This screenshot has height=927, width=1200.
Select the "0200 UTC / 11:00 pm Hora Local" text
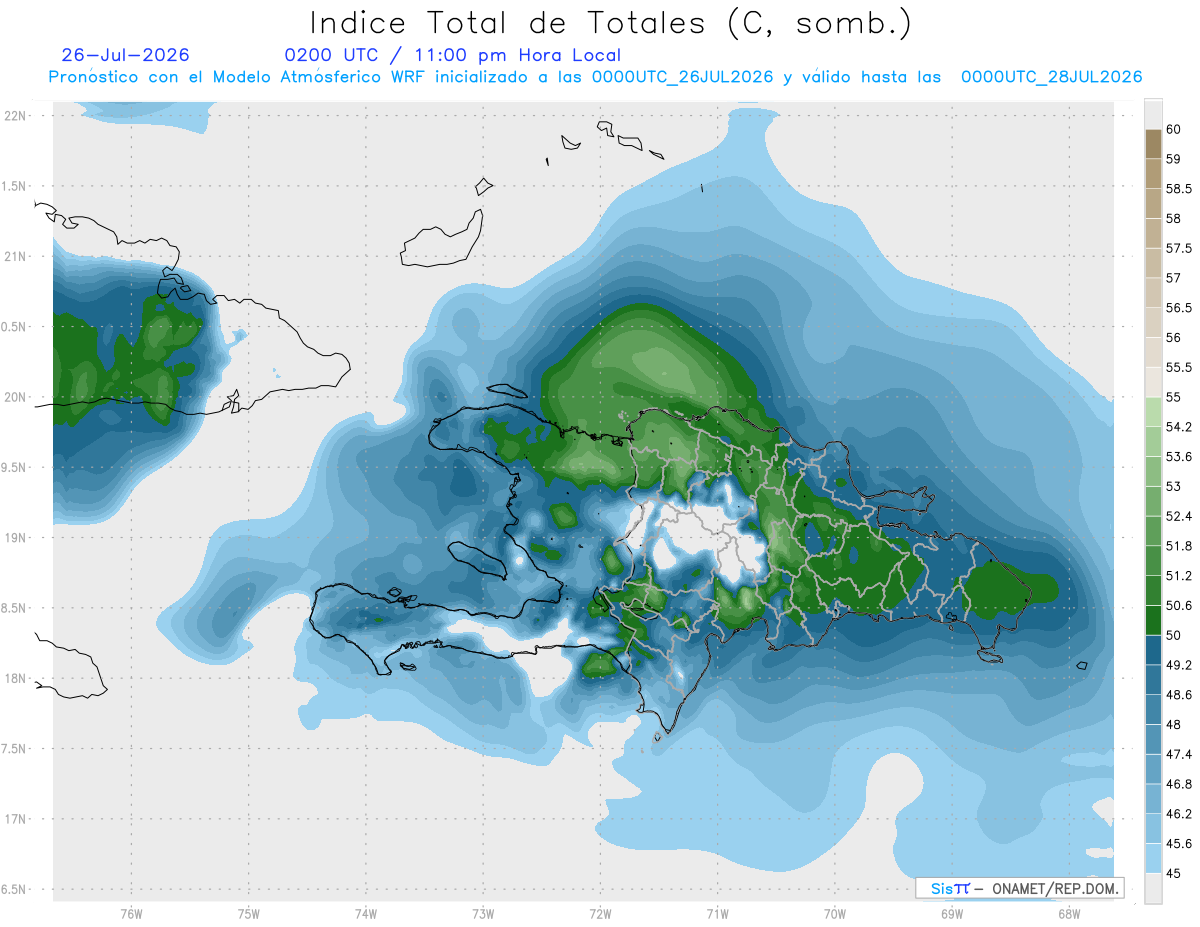tap(452, 55)
